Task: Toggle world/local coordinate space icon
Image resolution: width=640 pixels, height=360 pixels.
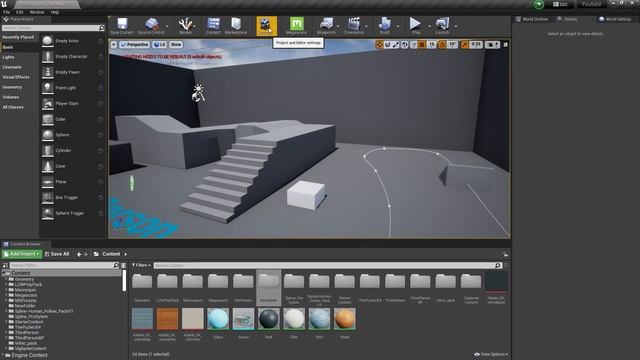Action: tap(404, 44)
